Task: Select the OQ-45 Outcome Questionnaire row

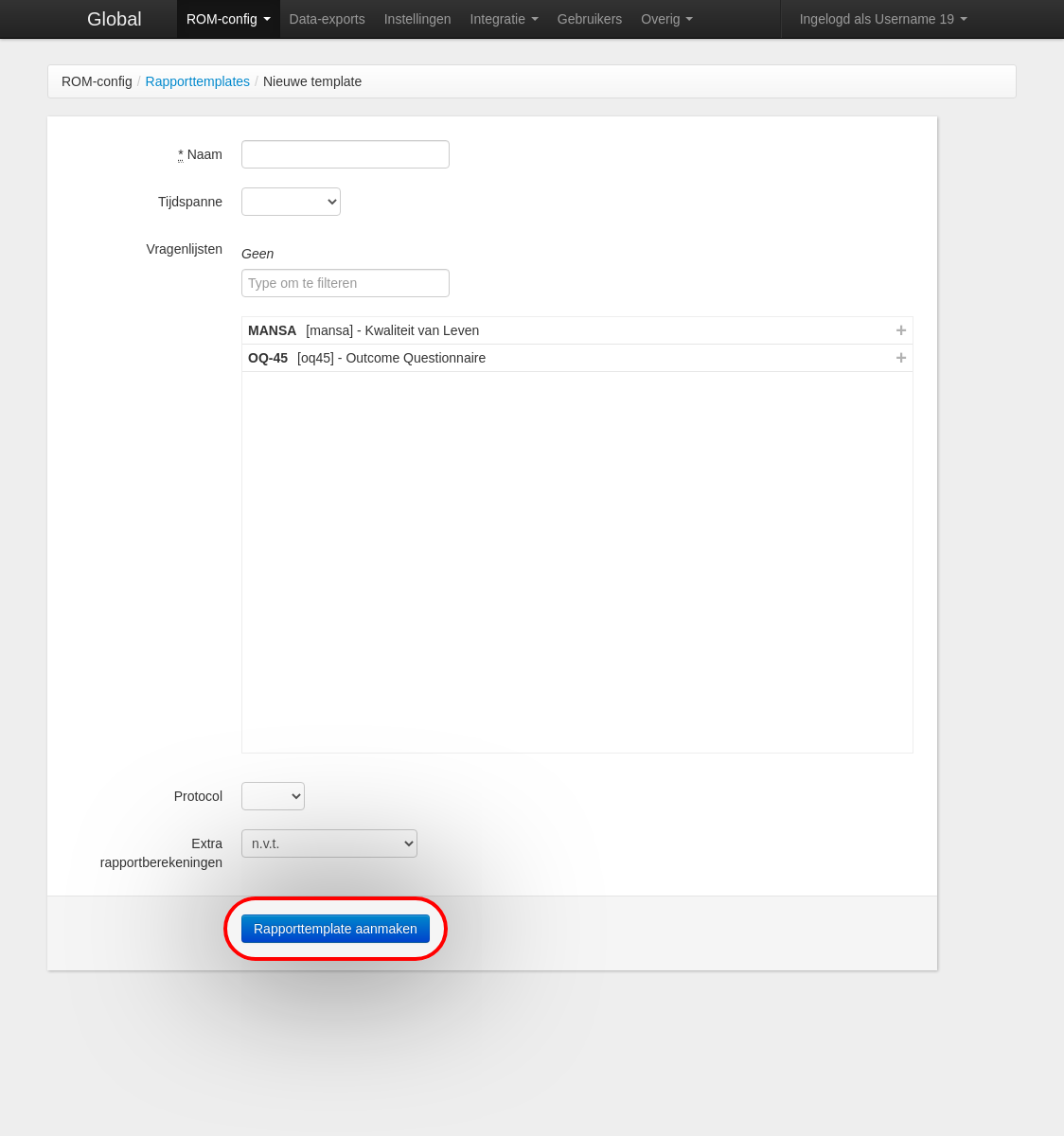Action: pyautogui.click(x=473, y=358)
